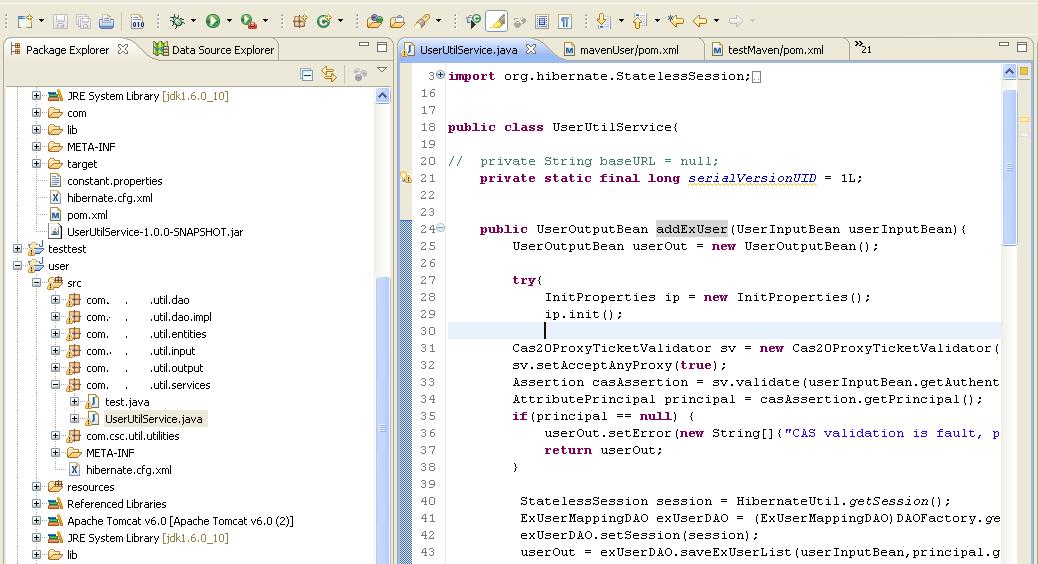Click the Previous Annotation arrow icon
Image resolution: width=1038 pixels, height=564 pixels.
tap(639, 21)
